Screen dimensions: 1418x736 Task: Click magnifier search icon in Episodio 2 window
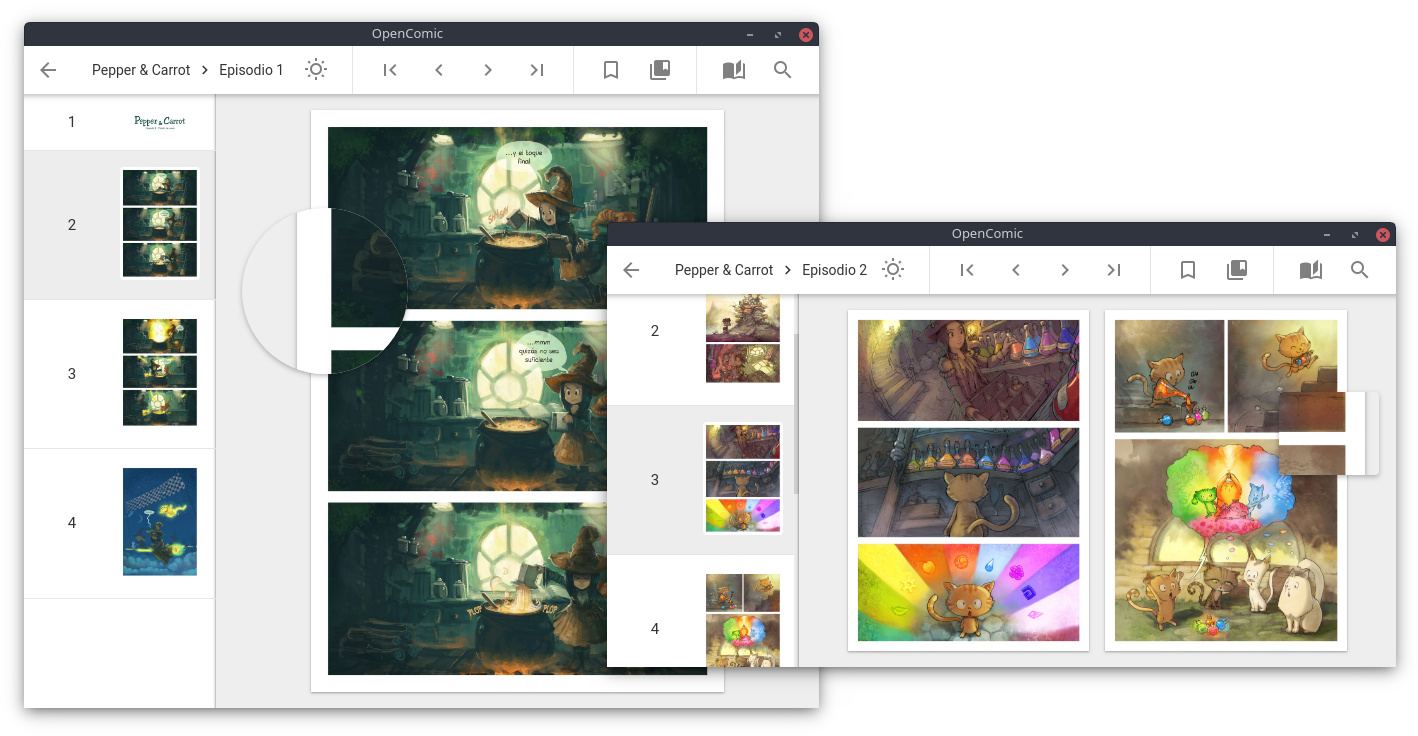click(x=1360, y=270)
